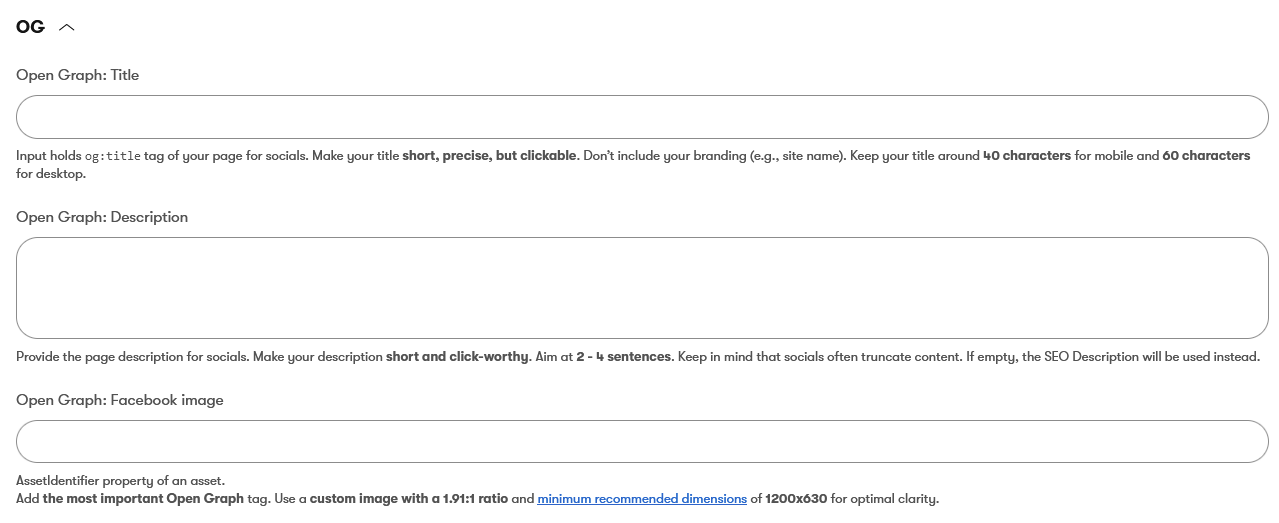Click the "Open Graph: Title" label
Screen dimensions: 1279x523
[x=77, y=75]
